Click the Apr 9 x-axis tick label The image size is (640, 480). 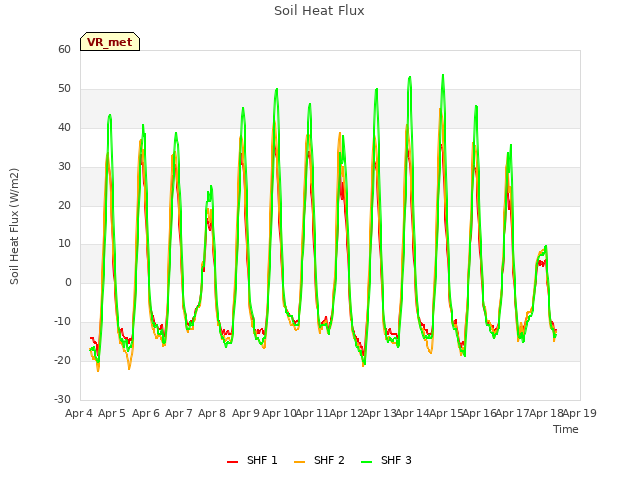pyautogui.click(x=246, y=413)
